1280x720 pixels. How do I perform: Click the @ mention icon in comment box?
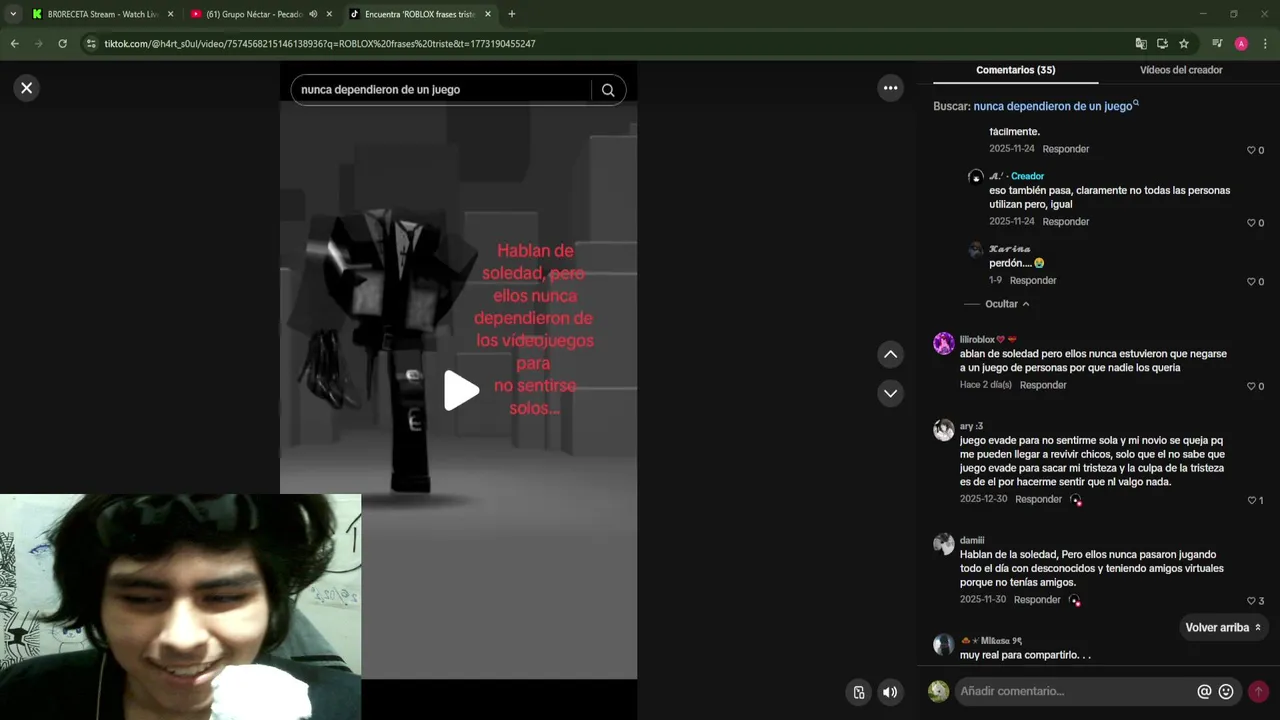pyautogui.click(x=1204, y=691)
